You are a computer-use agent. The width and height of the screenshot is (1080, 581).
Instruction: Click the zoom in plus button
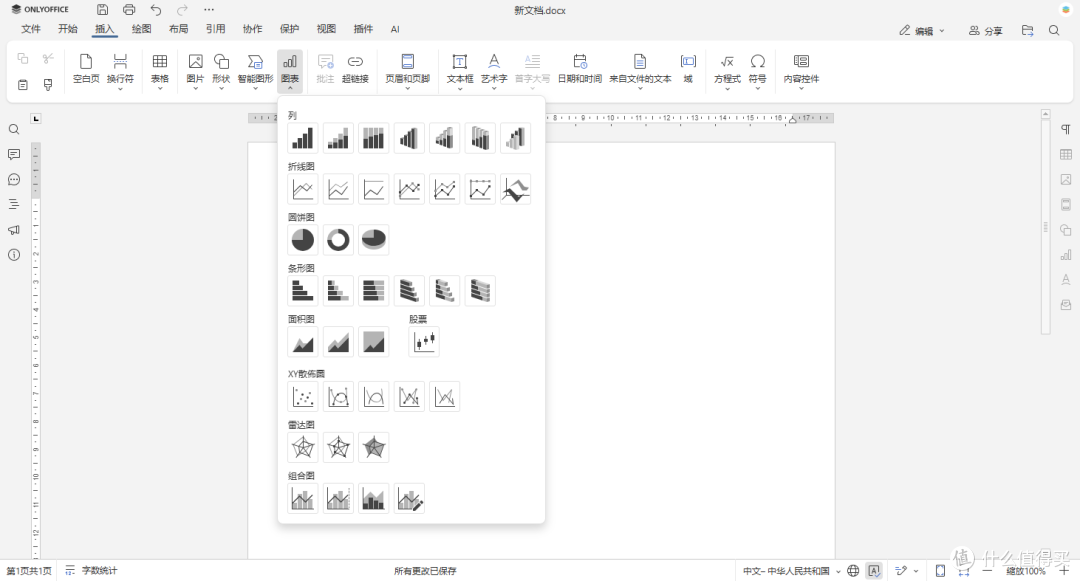pos(1064,571)
